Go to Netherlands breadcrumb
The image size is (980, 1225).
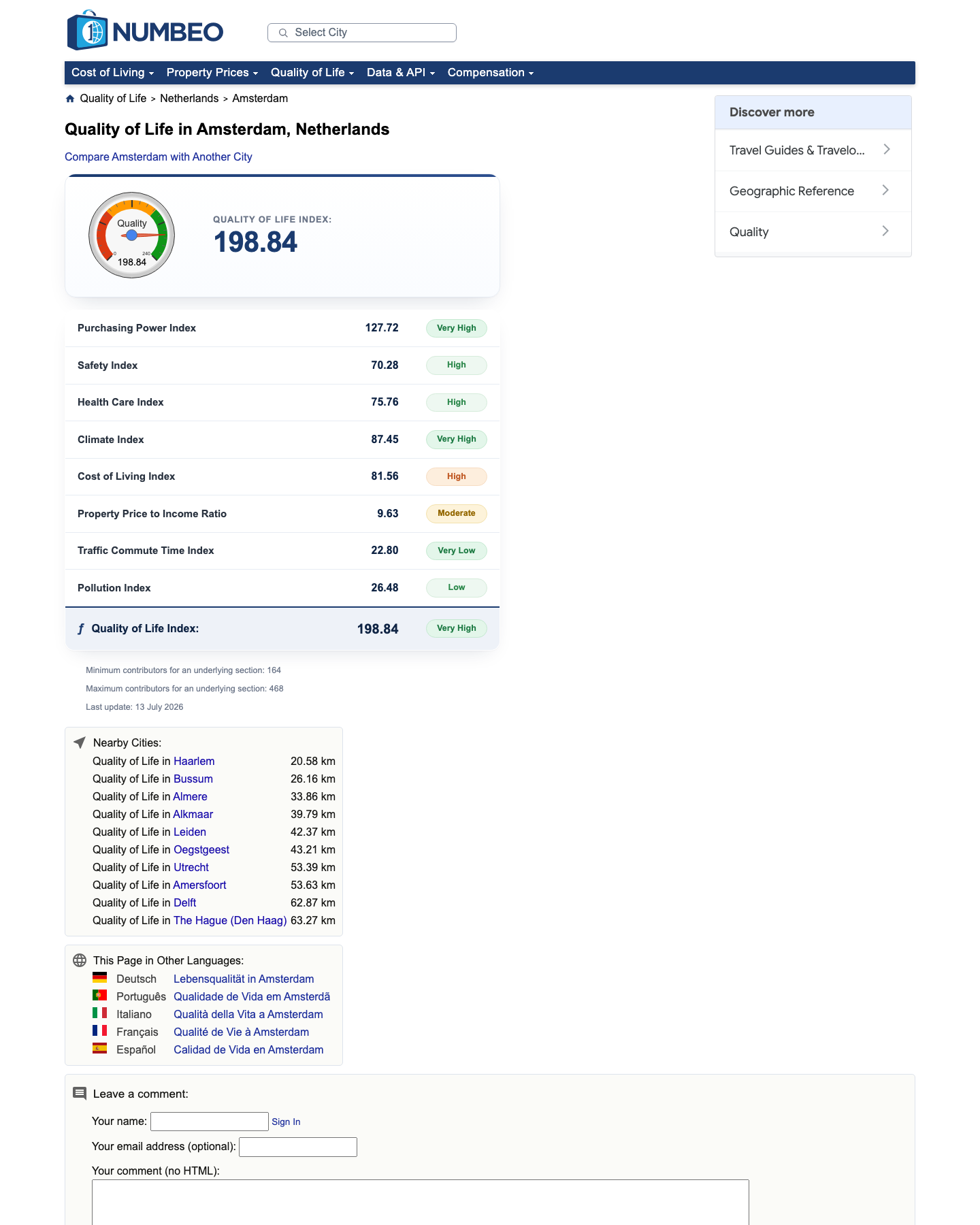189,99
